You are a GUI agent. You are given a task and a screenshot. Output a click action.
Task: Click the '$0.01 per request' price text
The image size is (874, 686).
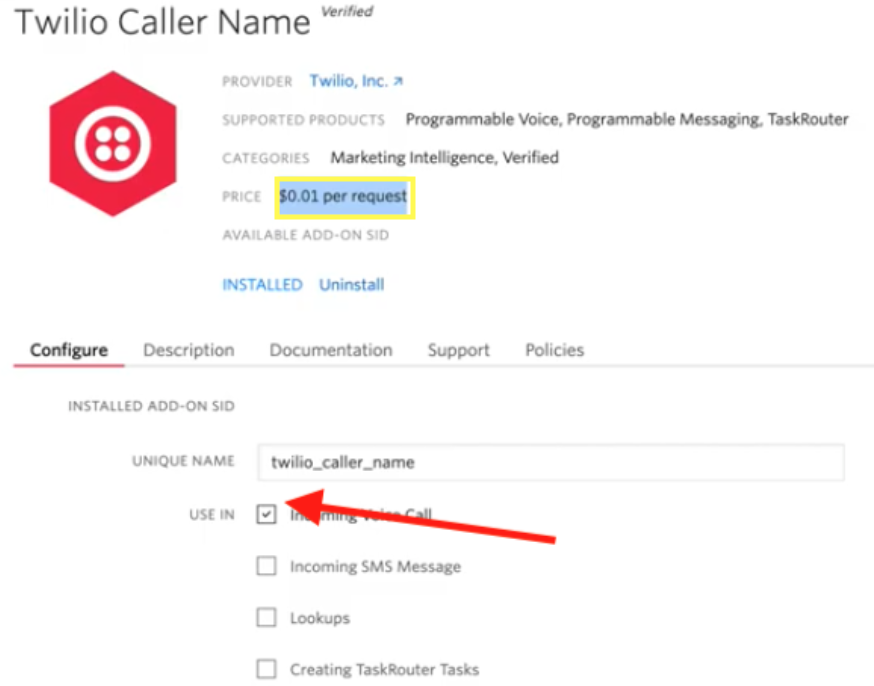point(343,196)
